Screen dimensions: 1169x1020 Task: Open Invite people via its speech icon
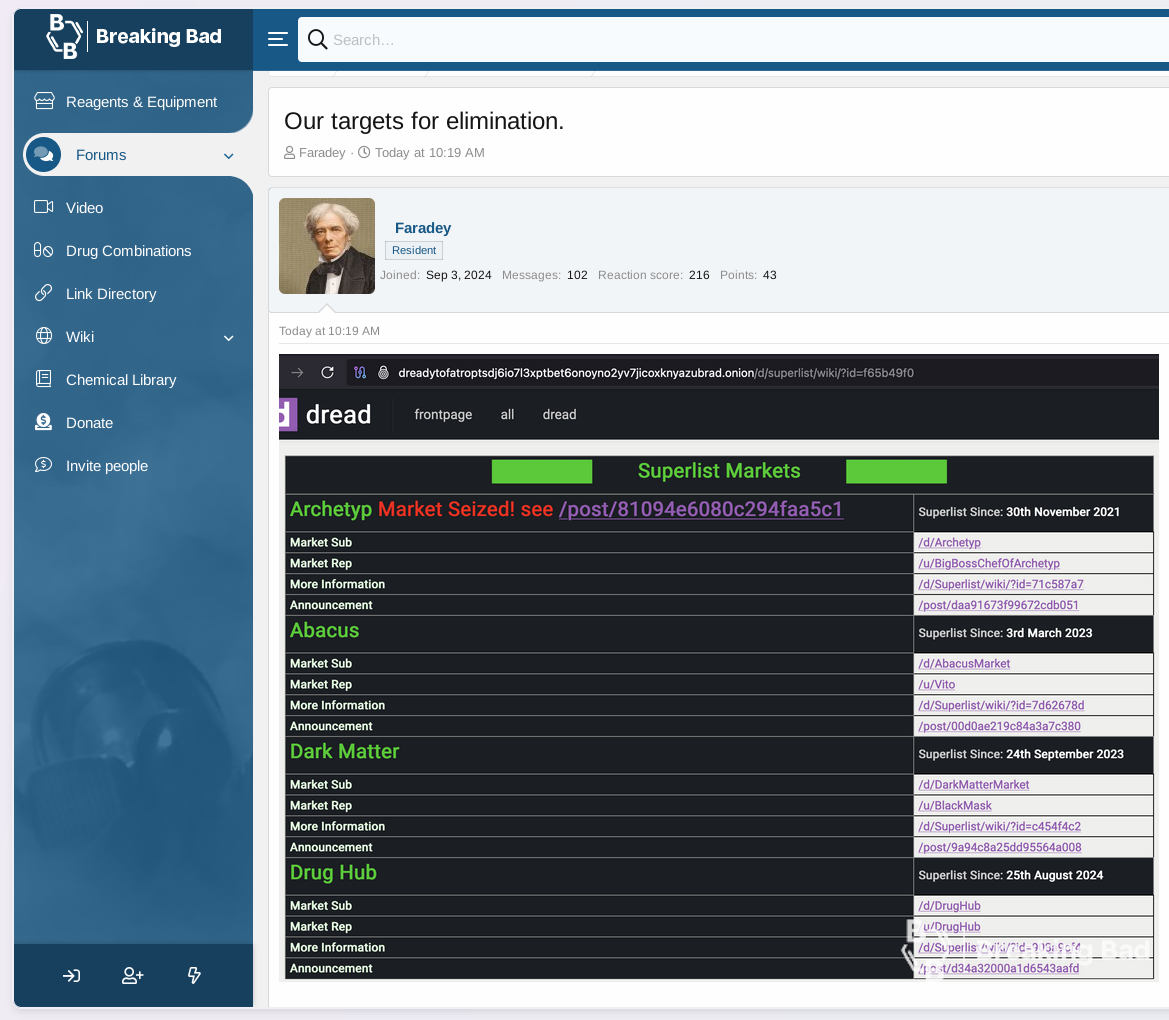(43, 465)
